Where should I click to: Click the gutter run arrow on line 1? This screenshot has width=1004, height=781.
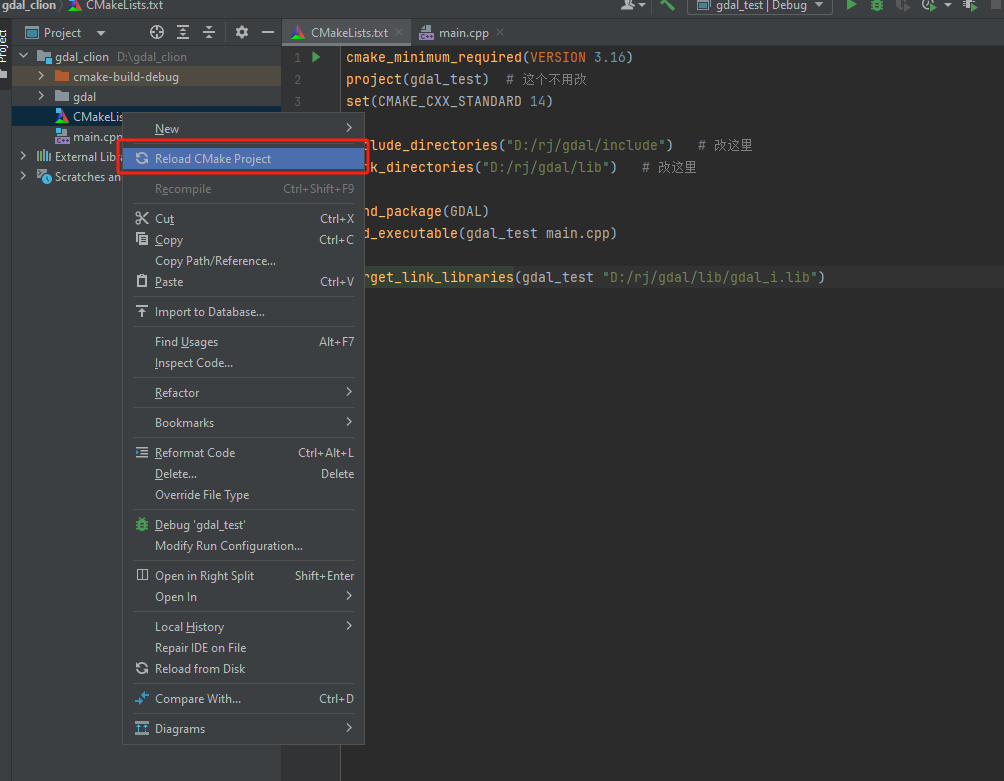316,58
